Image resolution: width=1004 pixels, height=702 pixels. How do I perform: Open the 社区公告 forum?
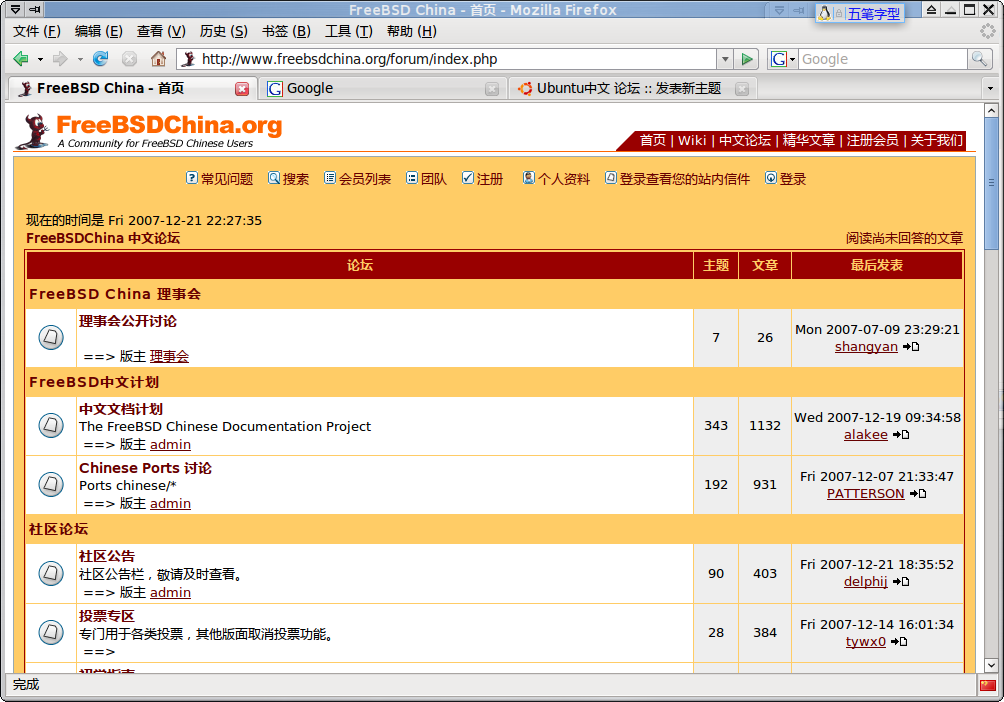[x=107, y=556]
